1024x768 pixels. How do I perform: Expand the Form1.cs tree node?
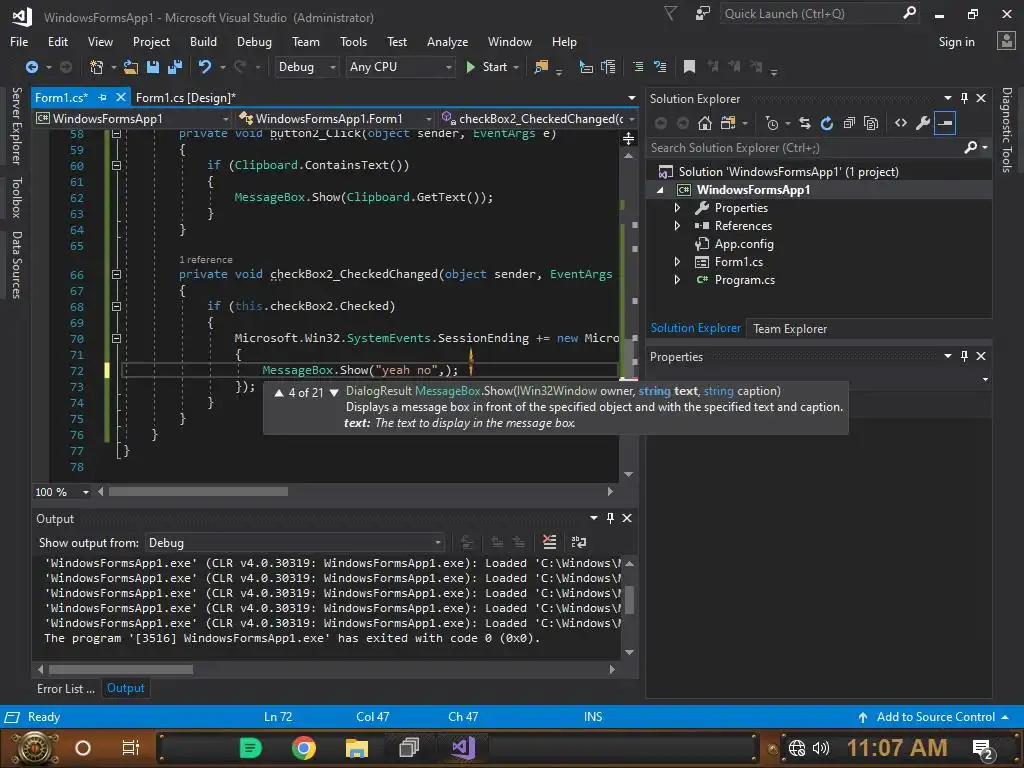click(x=677, y=261)
